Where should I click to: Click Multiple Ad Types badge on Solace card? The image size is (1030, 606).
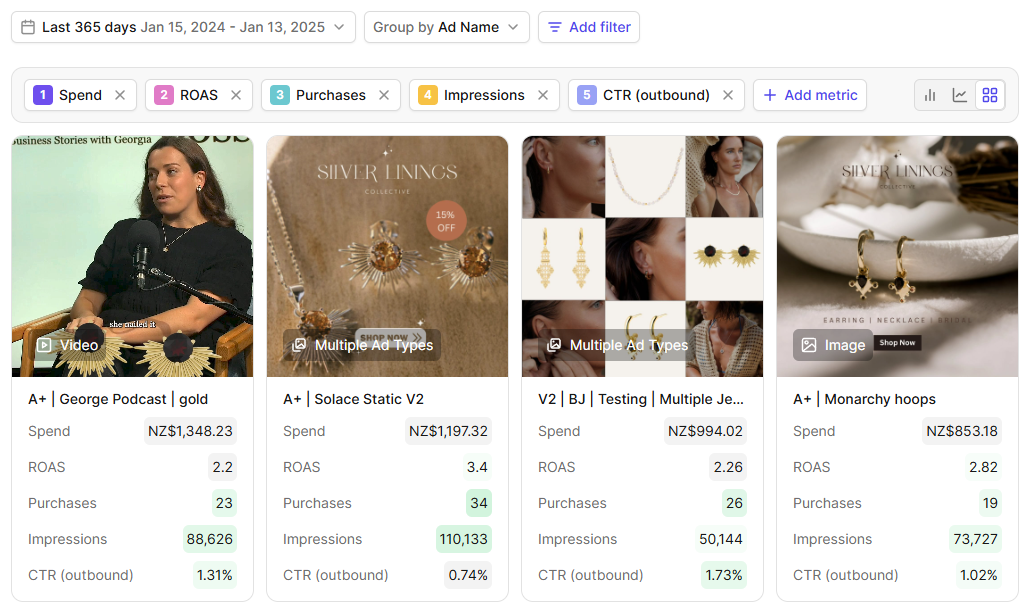point(362,345)
